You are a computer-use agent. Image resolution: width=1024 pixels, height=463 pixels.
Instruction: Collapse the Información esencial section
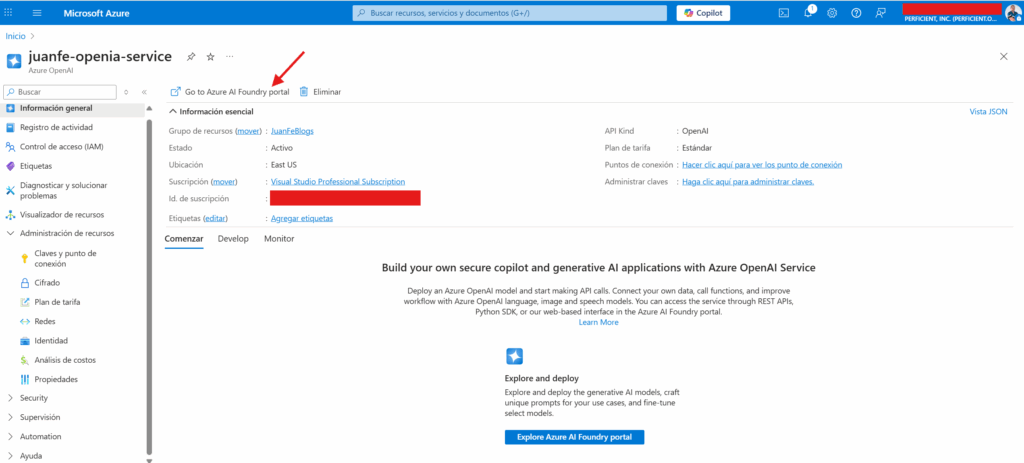173,111
